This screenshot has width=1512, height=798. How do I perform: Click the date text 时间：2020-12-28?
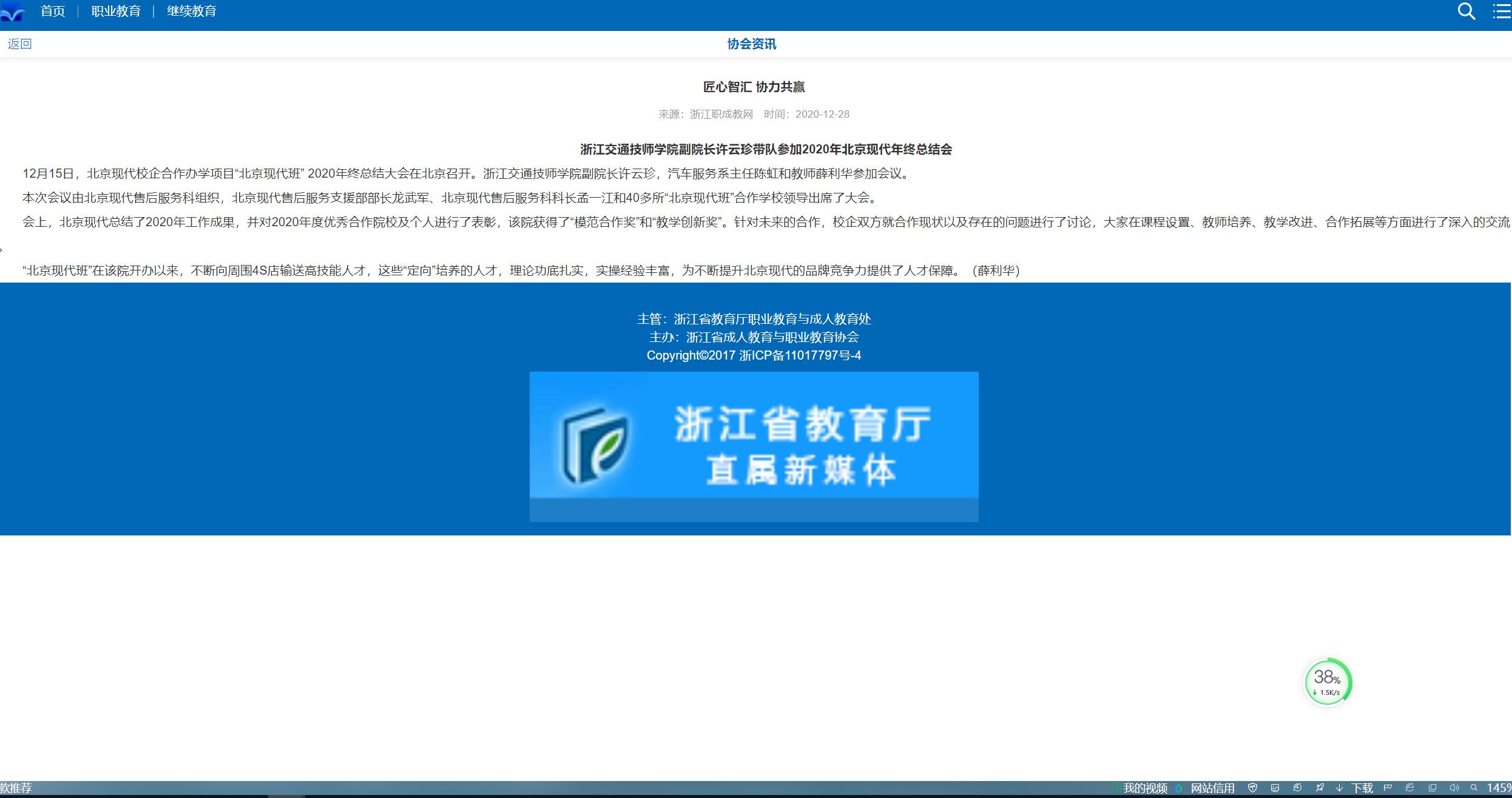point(806,114)
